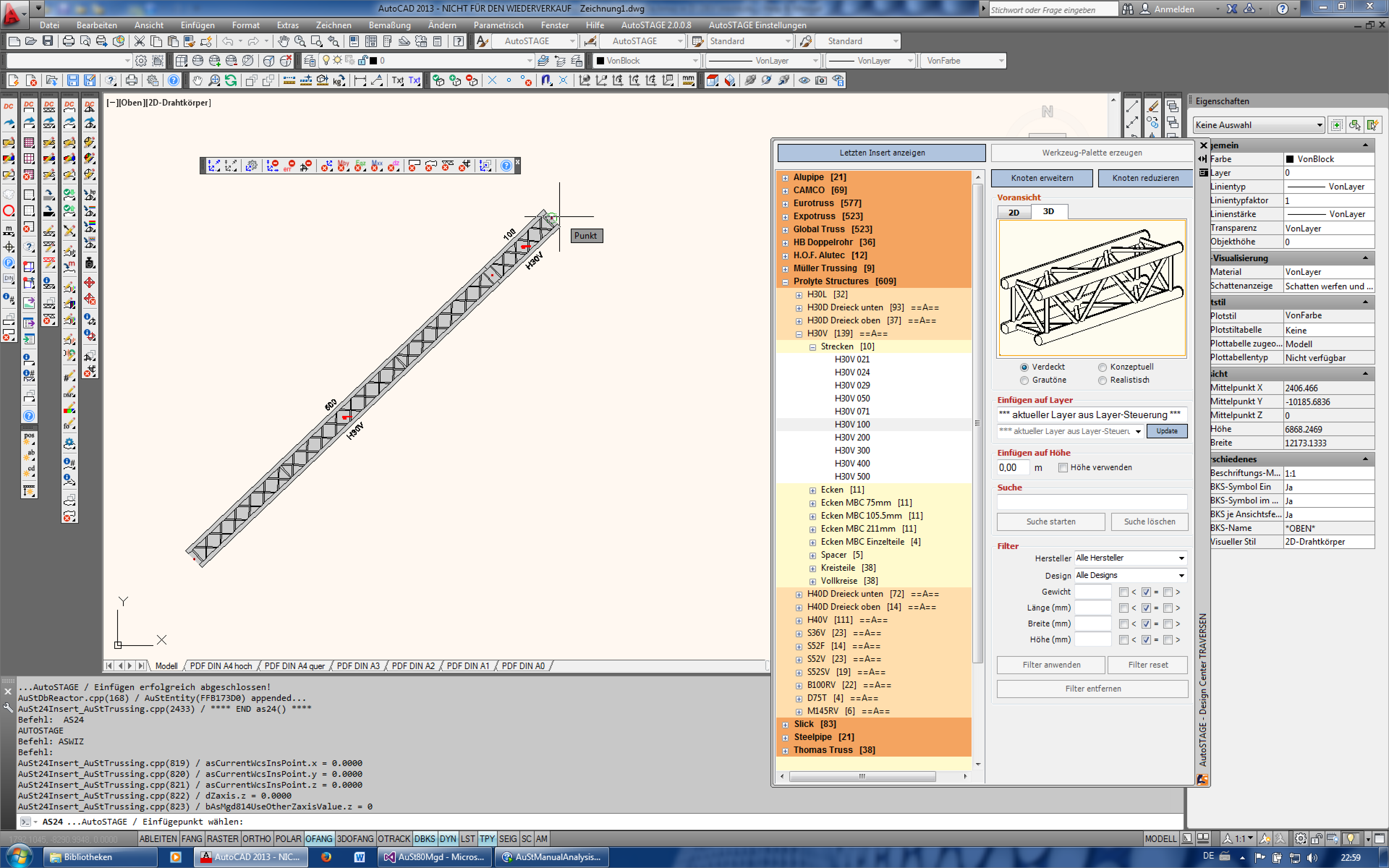Click the Cut scissors icon

click(x=139, y=41)
